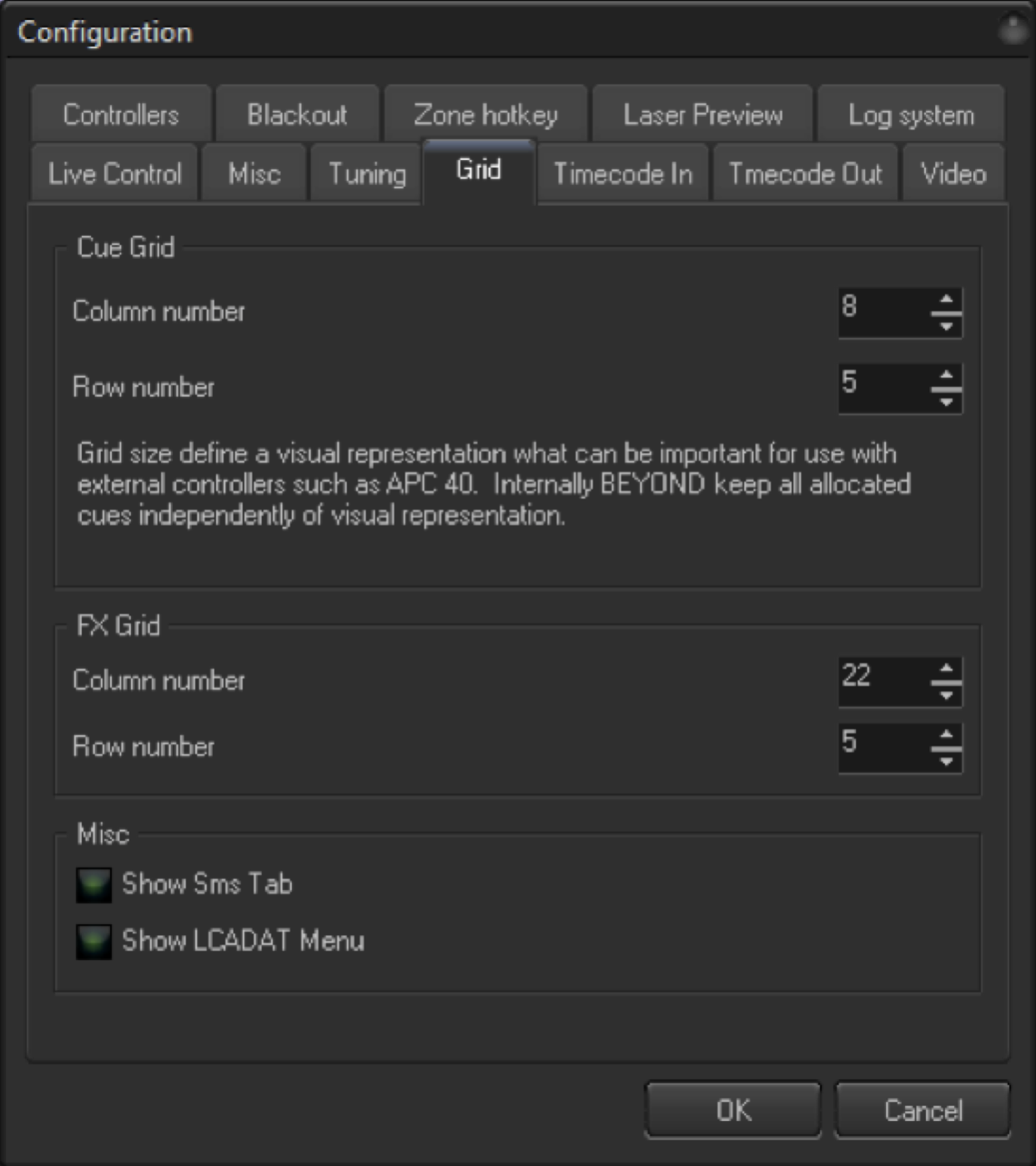Screen dimensions: 1036x1166
Task: Select the Zone hotkey tab
Action: 485,114
